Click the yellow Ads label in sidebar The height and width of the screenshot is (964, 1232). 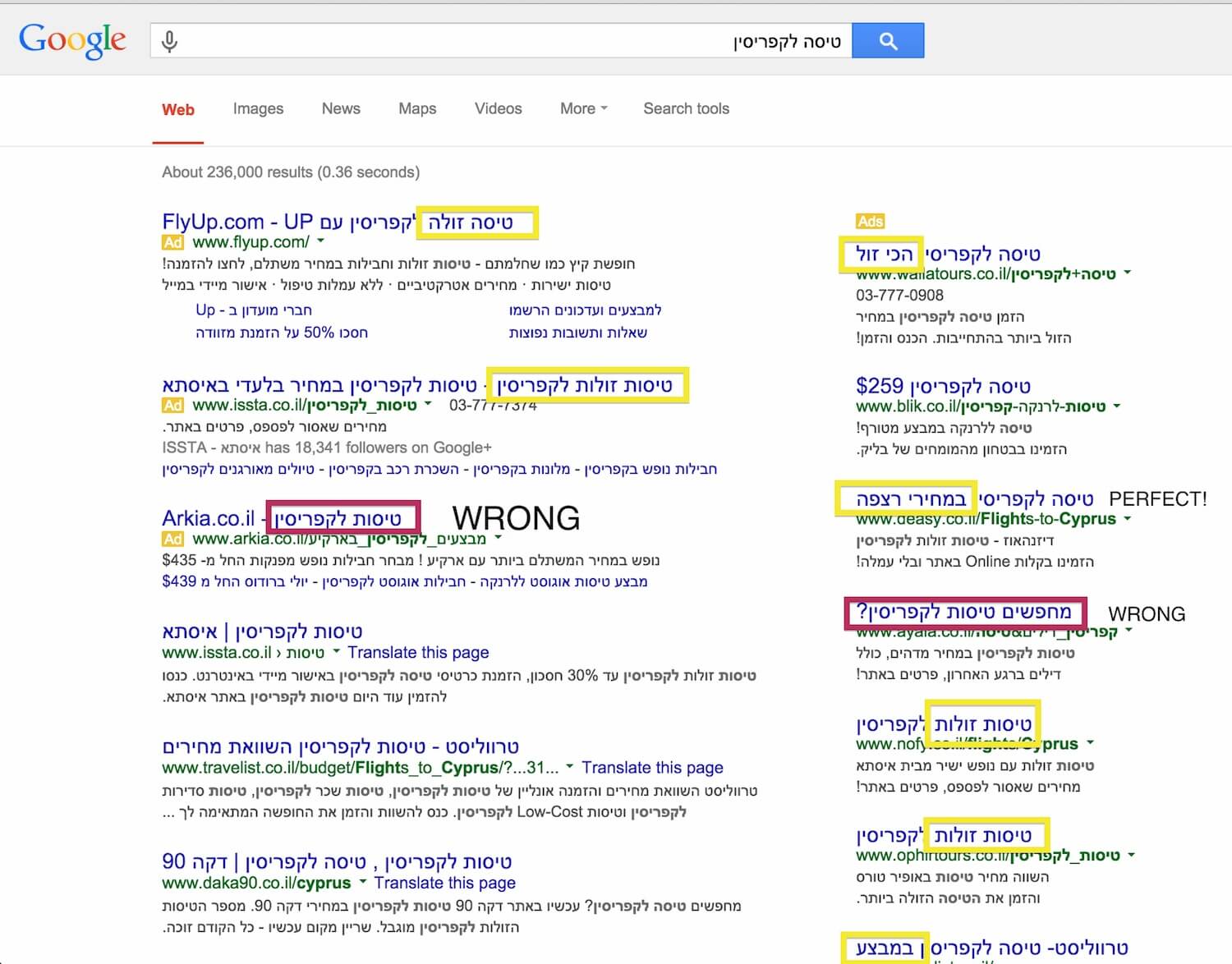pos(870,221)
